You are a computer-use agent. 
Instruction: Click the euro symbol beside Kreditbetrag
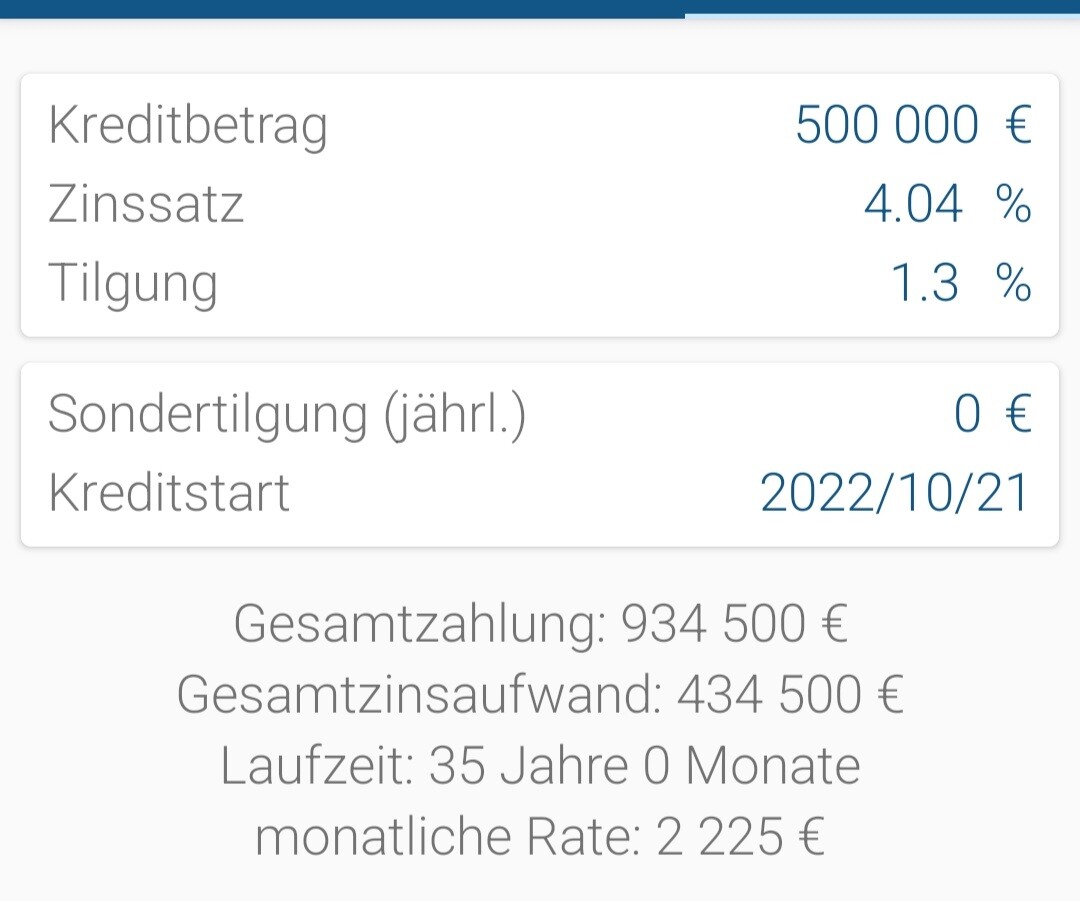coord(1017,126)
